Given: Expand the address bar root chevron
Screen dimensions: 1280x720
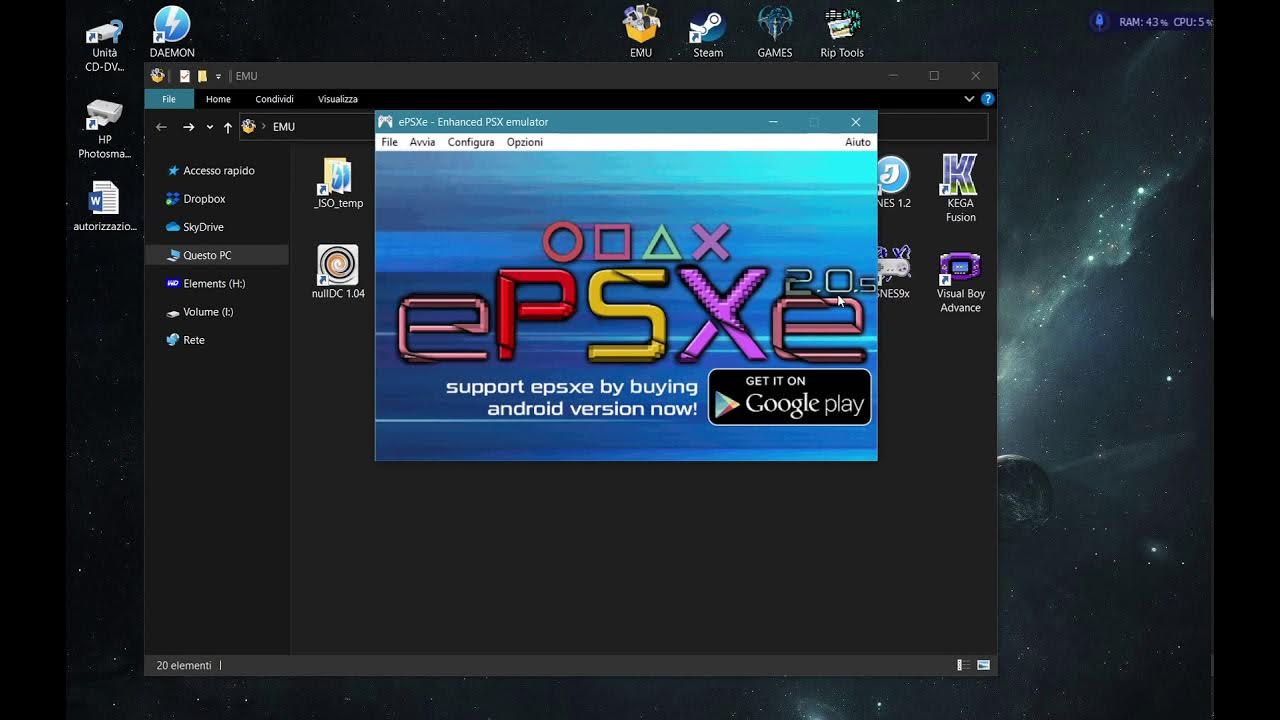Looking at the screenshot, I should coord(264,127).
